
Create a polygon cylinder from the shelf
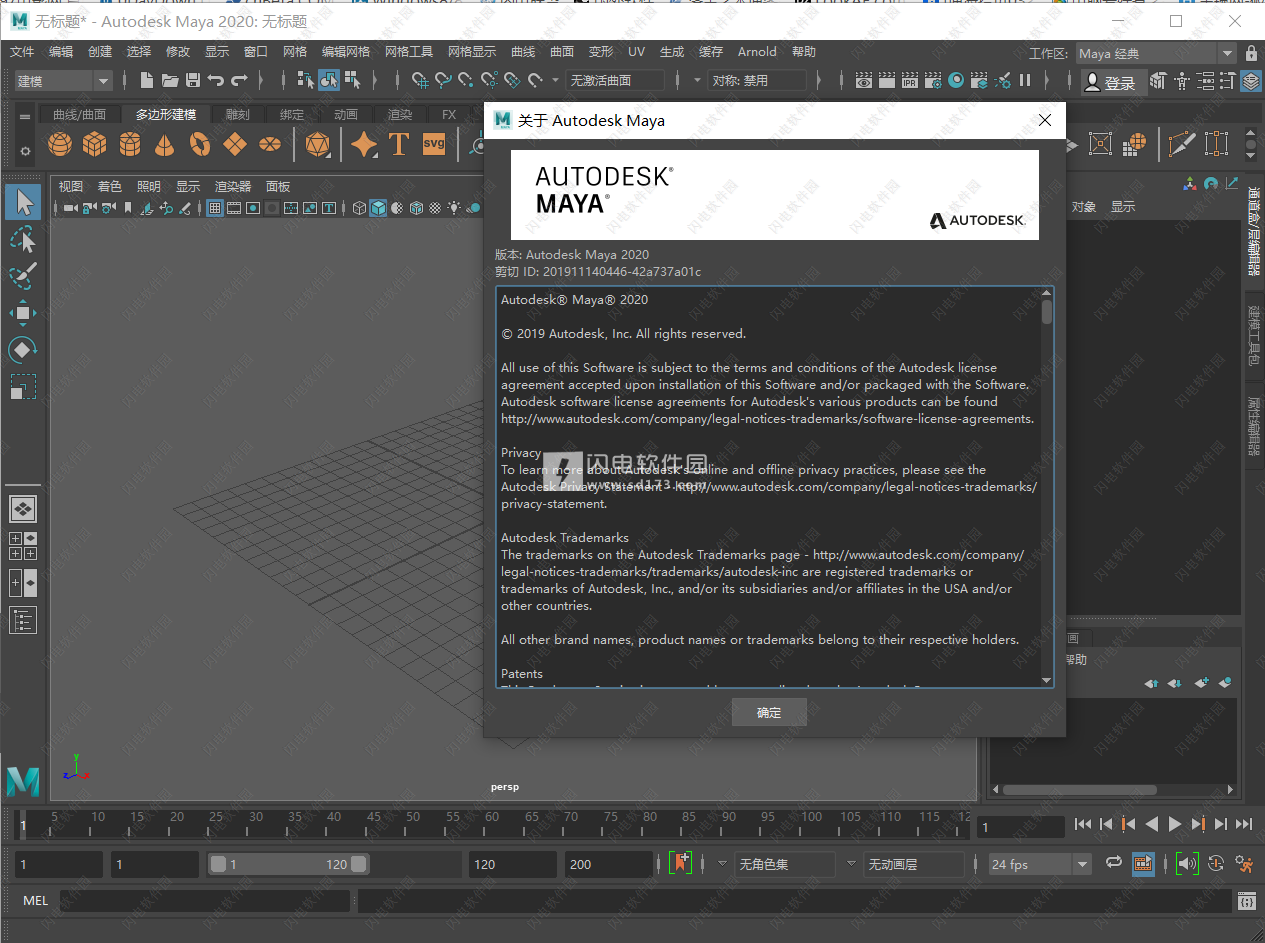(x=130, y=145)
